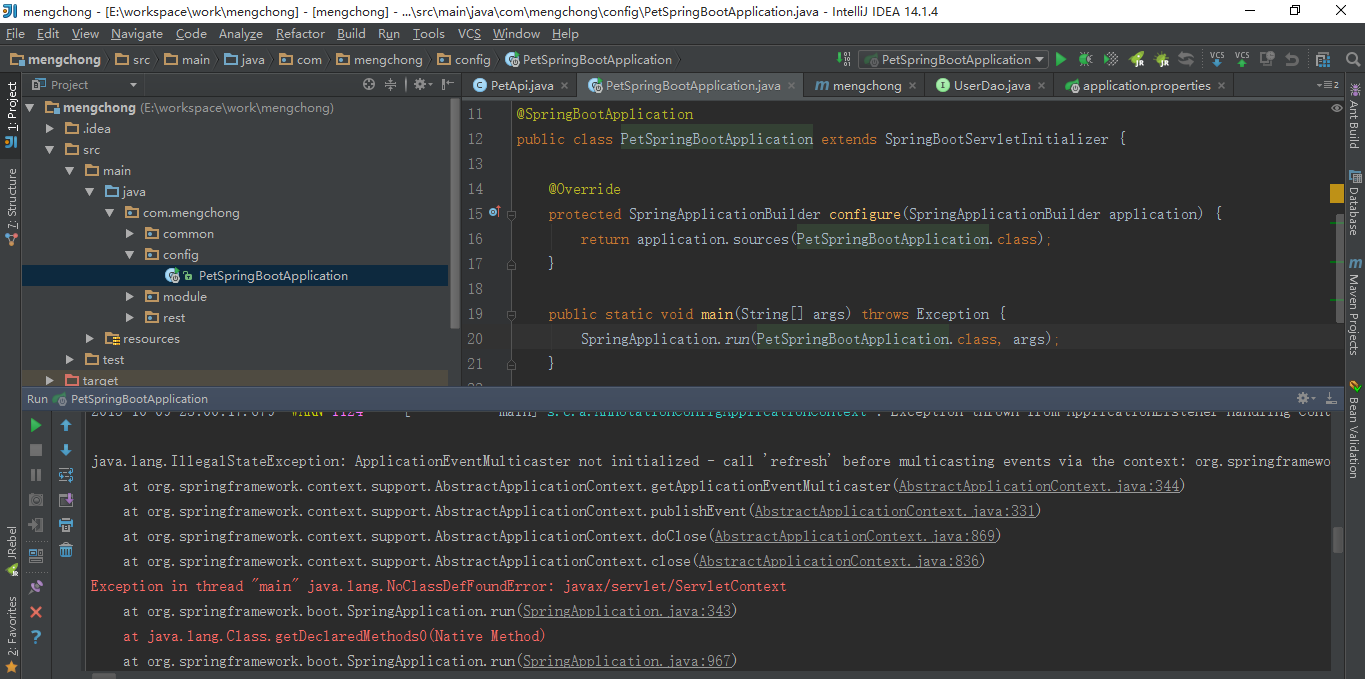Switch to the application.properties tab
The width and height of the screenshot is (1365, 679).
click(x=1146, y=86)
